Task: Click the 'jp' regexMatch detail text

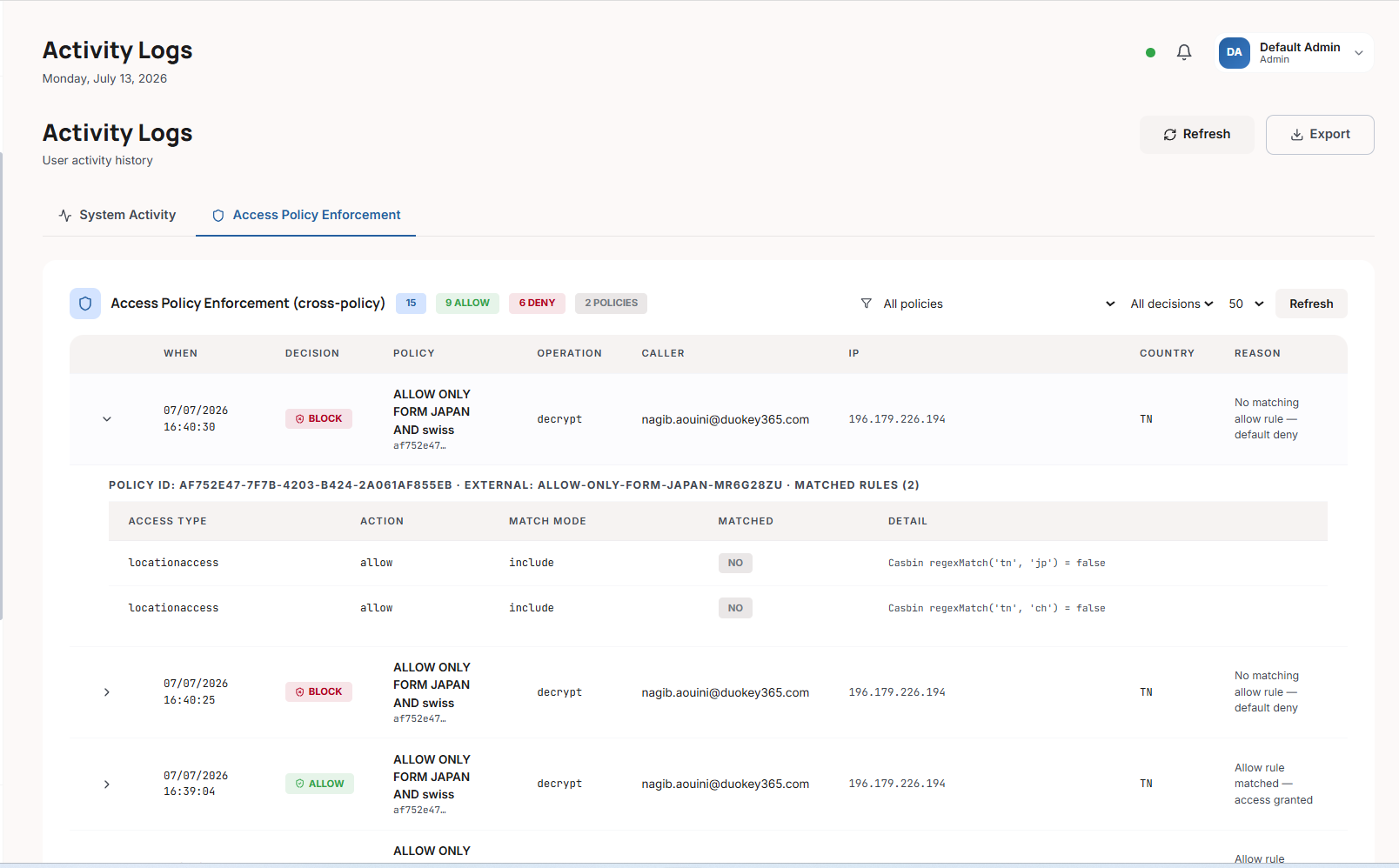Action: click(996, 563)
